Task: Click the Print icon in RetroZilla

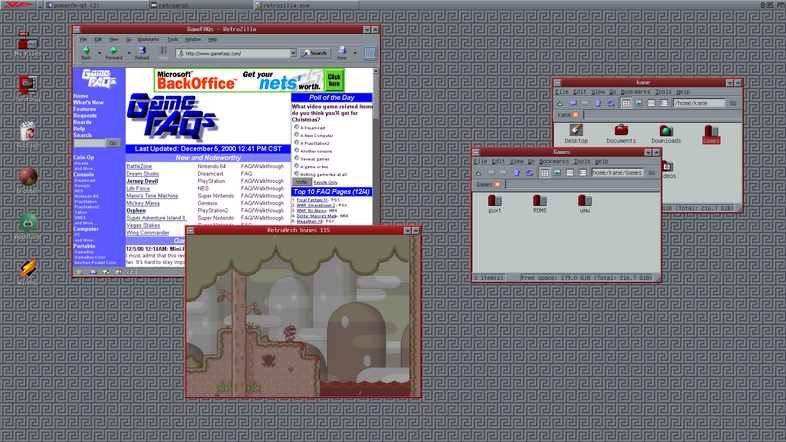Action: coord(342,52)
